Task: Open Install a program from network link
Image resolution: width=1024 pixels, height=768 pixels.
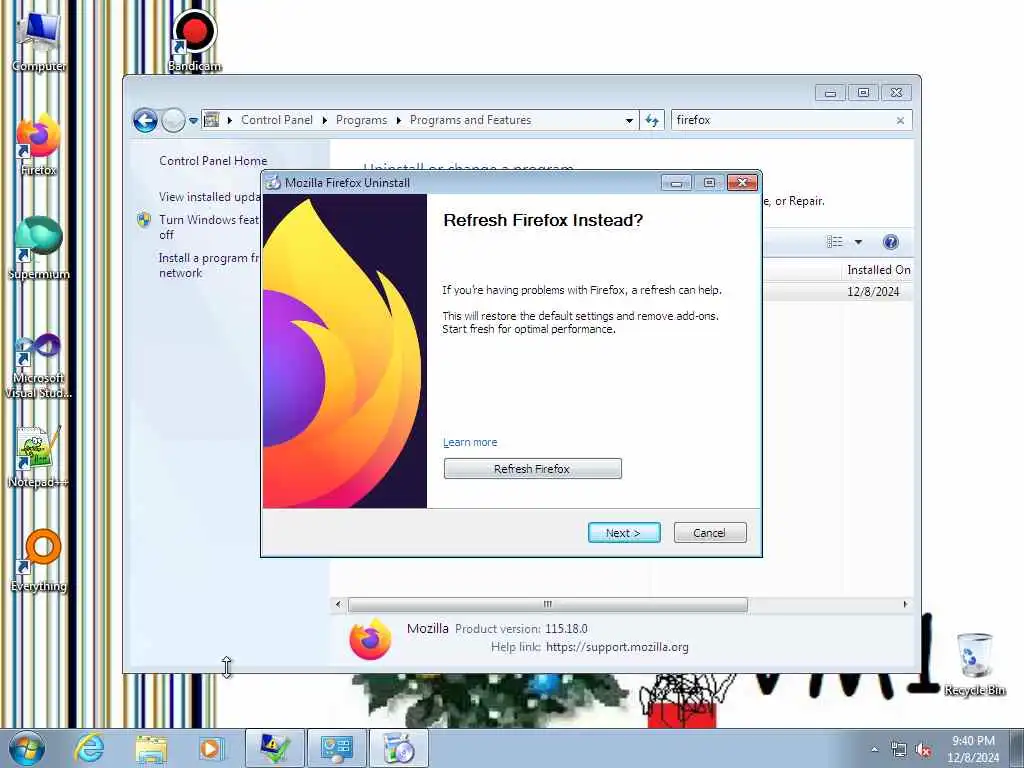Action: click(209, 265)
